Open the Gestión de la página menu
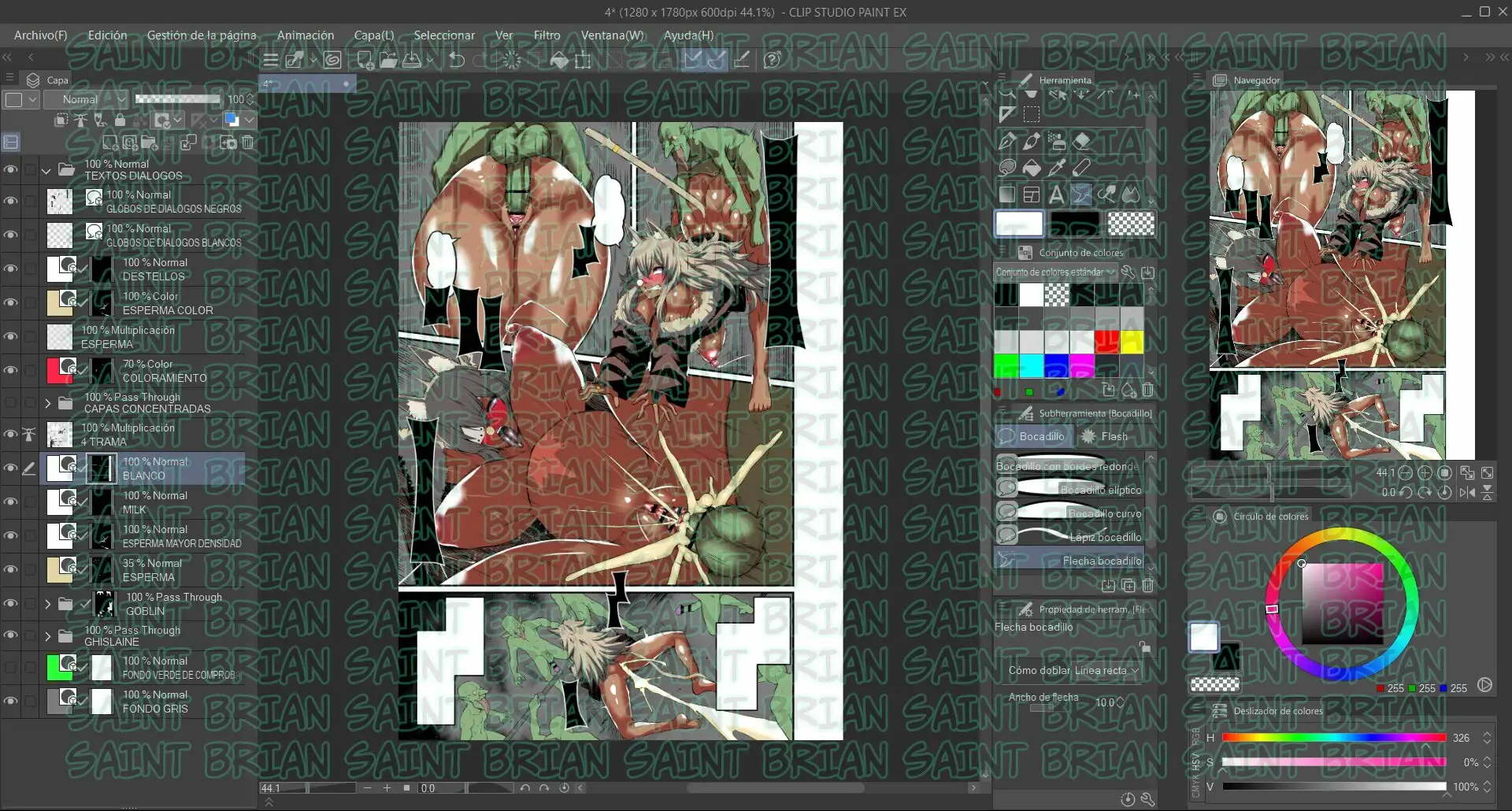 [x=202, y=35]
